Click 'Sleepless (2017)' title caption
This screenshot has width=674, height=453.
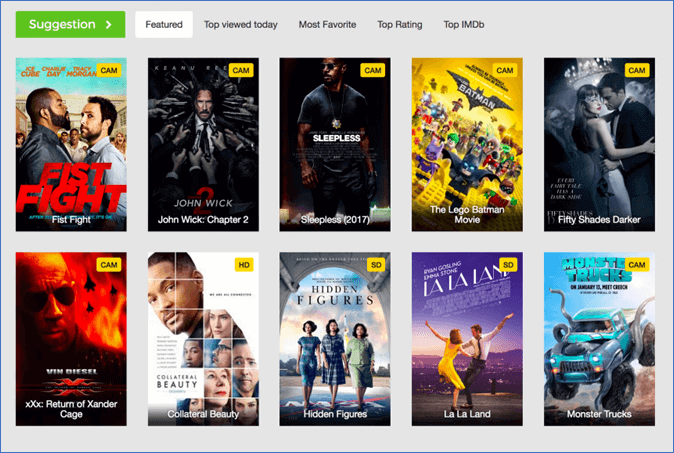click(335, 220)
